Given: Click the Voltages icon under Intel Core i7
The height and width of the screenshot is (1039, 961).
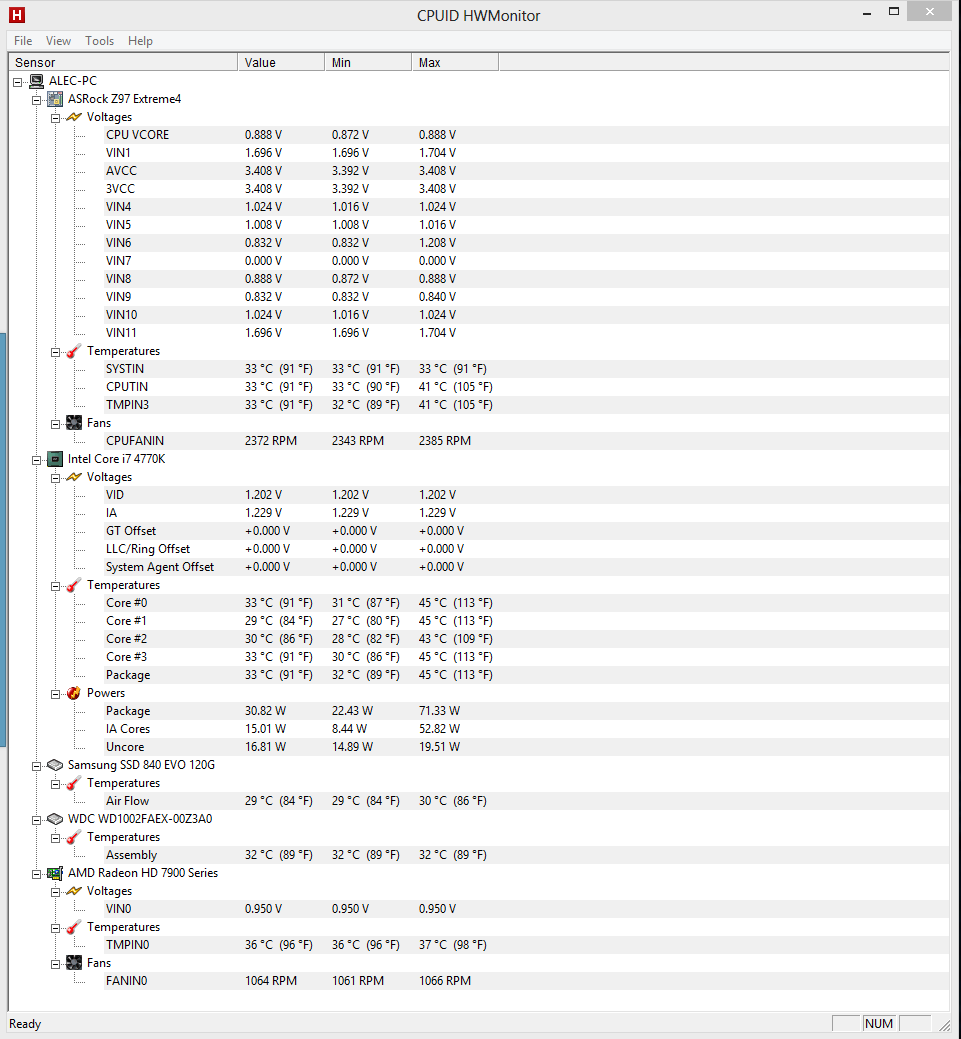Looking at the screenshot, I should [x=74, y=477].
